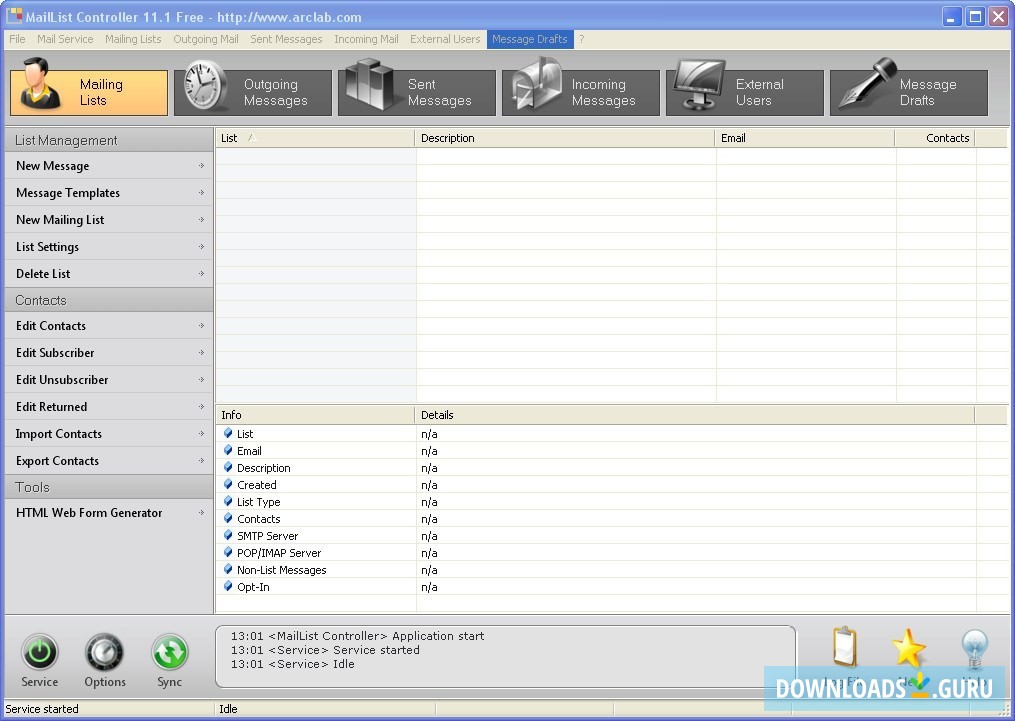The image size is (1015, 721).
Task: Expand the New Mailing List arrow
Action: 201,220
